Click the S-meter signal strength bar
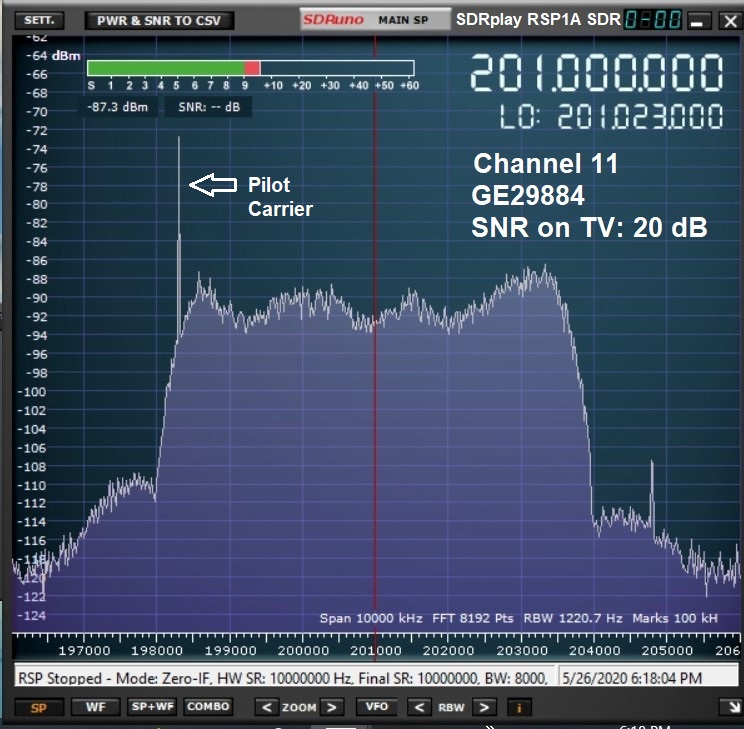 coord(250,68)
